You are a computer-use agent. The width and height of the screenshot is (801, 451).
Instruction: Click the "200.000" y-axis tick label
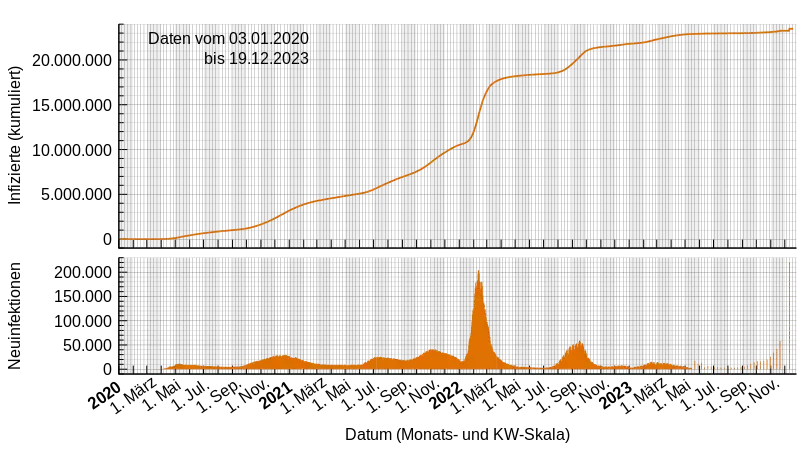coord(83,272)
